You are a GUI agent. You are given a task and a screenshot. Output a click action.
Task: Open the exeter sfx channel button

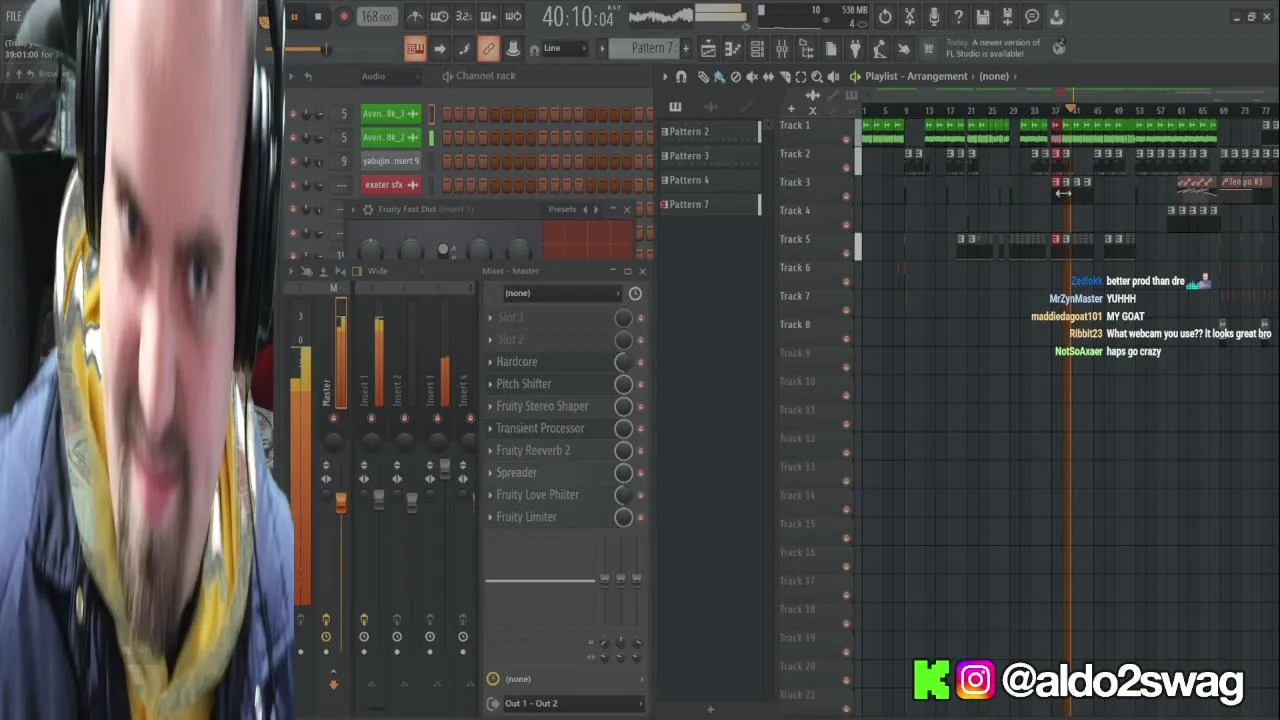391,185
